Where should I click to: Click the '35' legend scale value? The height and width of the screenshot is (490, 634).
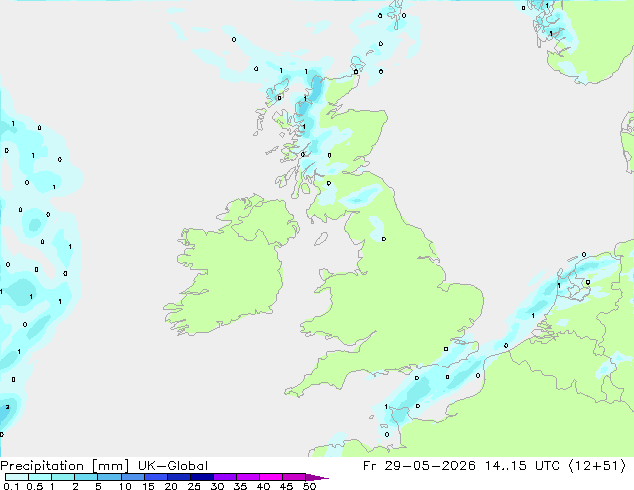coord(240,486)
